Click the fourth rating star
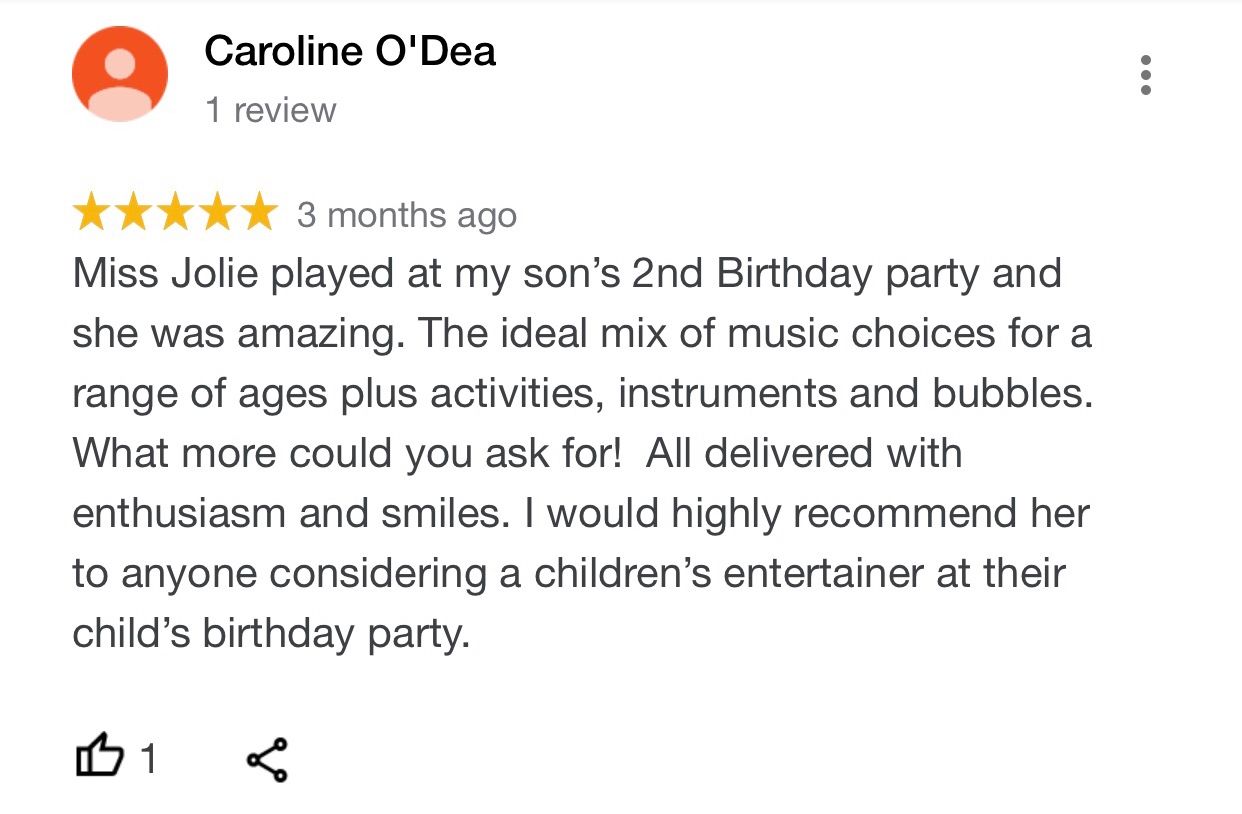 218,213
